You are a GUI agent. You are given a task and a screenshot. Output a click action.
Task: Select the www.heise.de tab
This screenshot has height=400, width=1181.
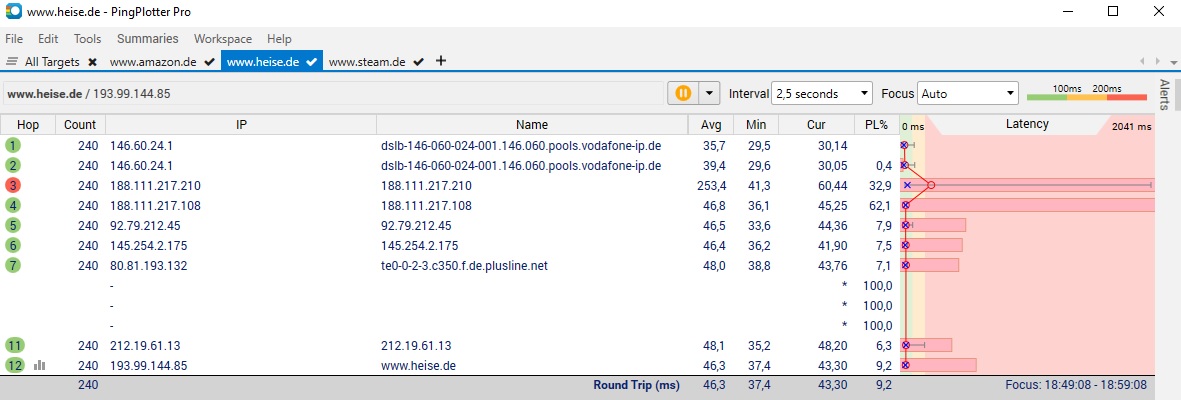263,62
